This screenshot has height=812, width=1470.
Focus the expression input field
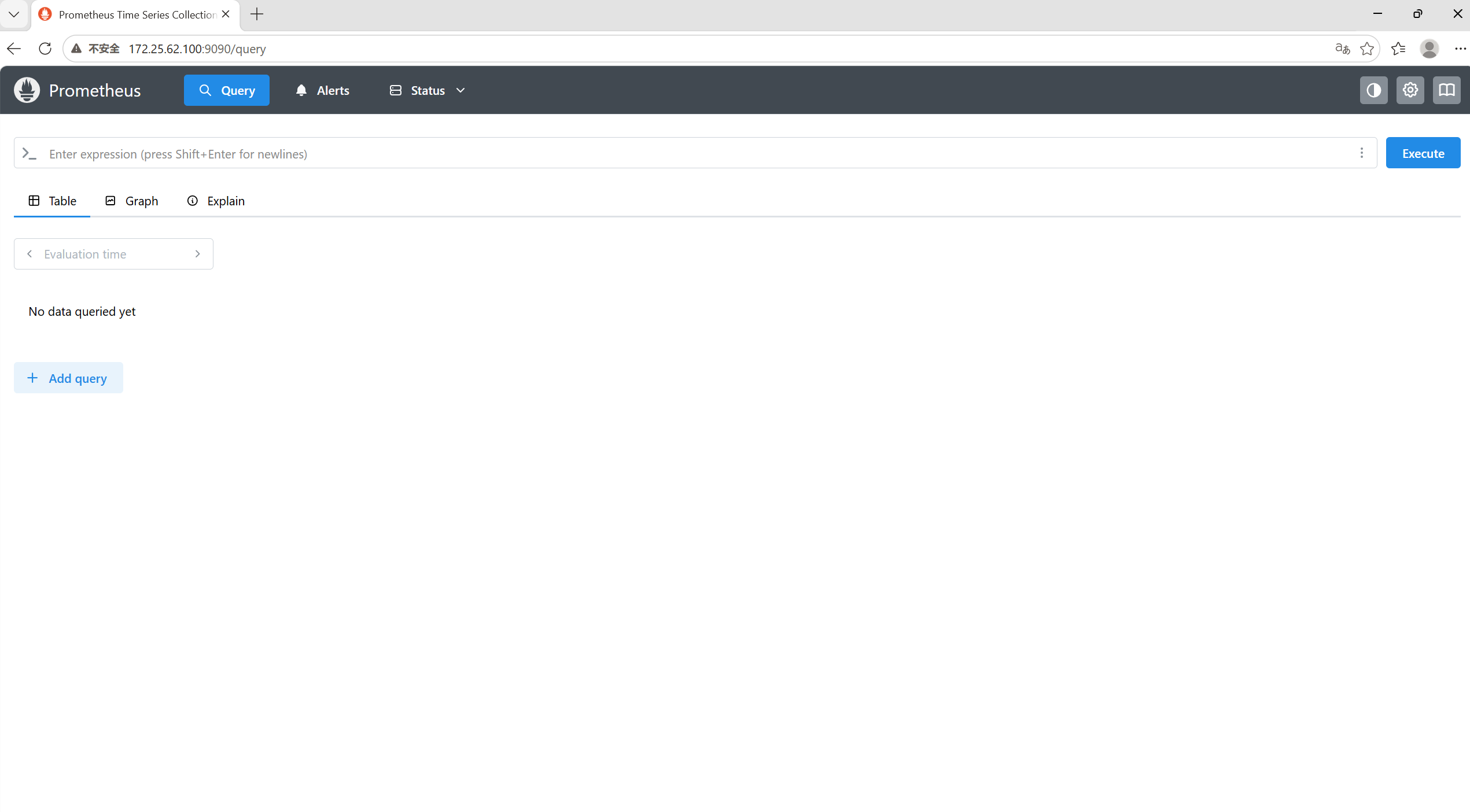695,153
